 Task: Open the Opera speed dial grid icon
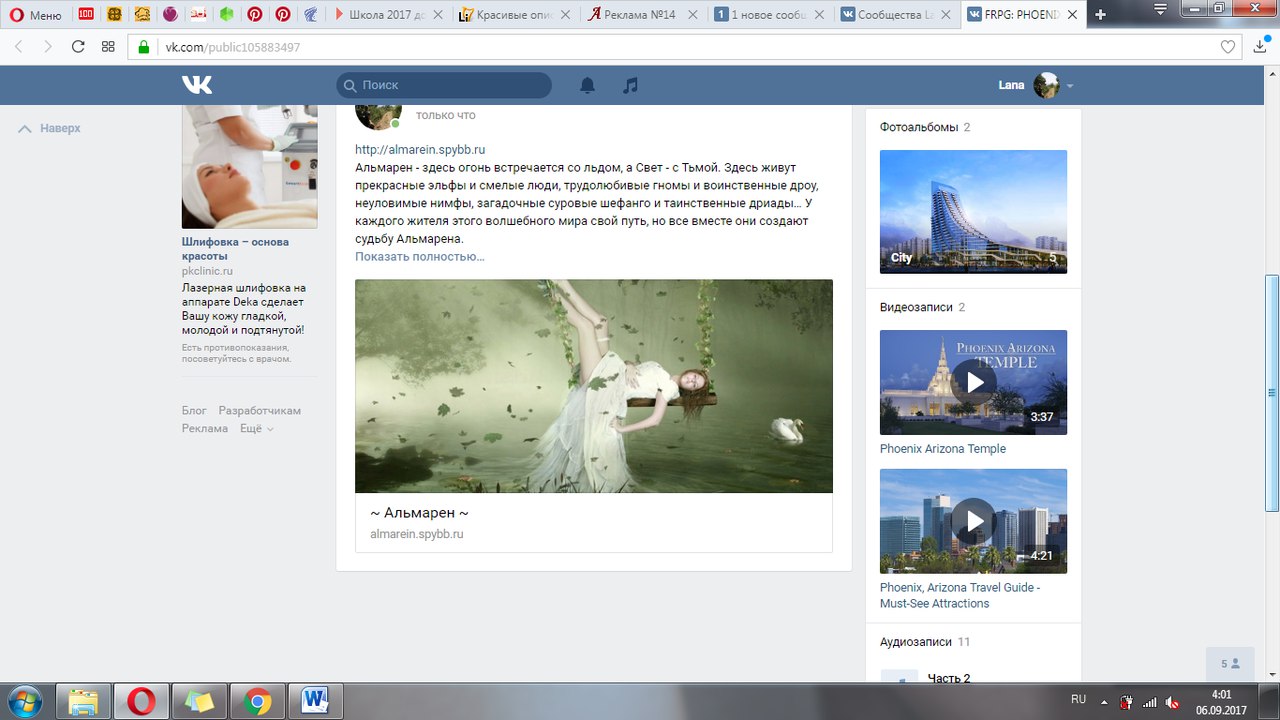click(x=108, y=47)
